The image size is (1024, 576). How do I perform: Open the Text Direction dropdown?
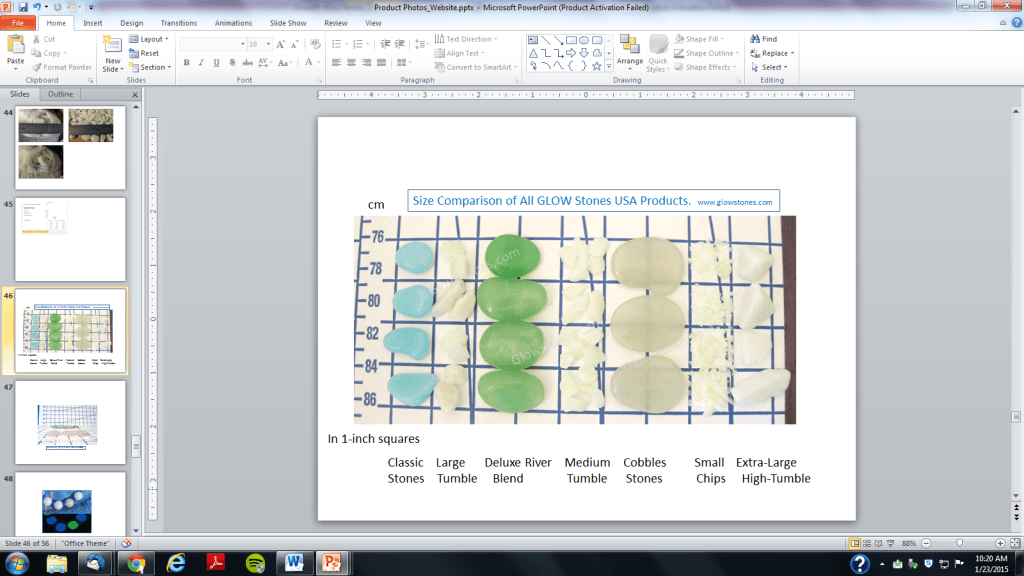466,39
